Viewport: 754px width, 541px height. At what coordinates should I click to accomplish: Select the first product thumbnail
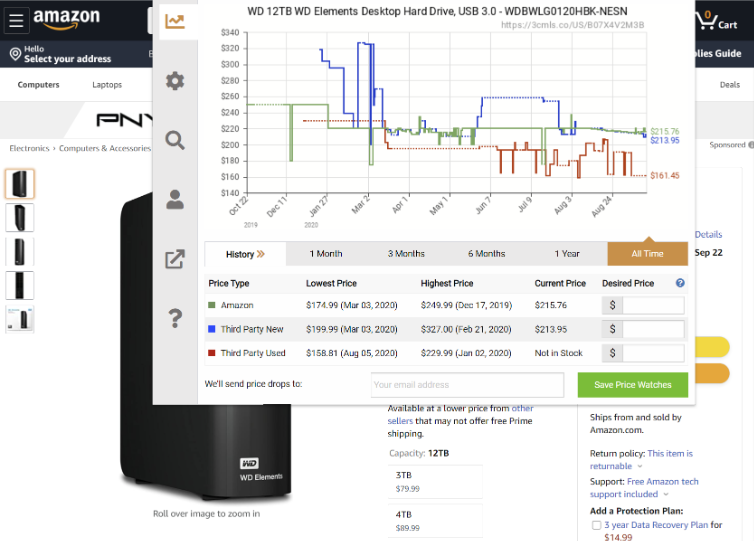click(x=20, y=184)
